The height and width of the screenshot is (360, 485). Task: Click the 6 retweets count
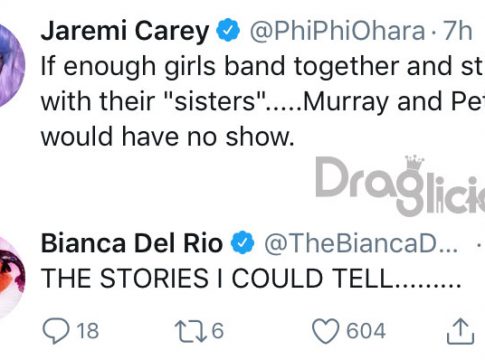tap(218, 331)
